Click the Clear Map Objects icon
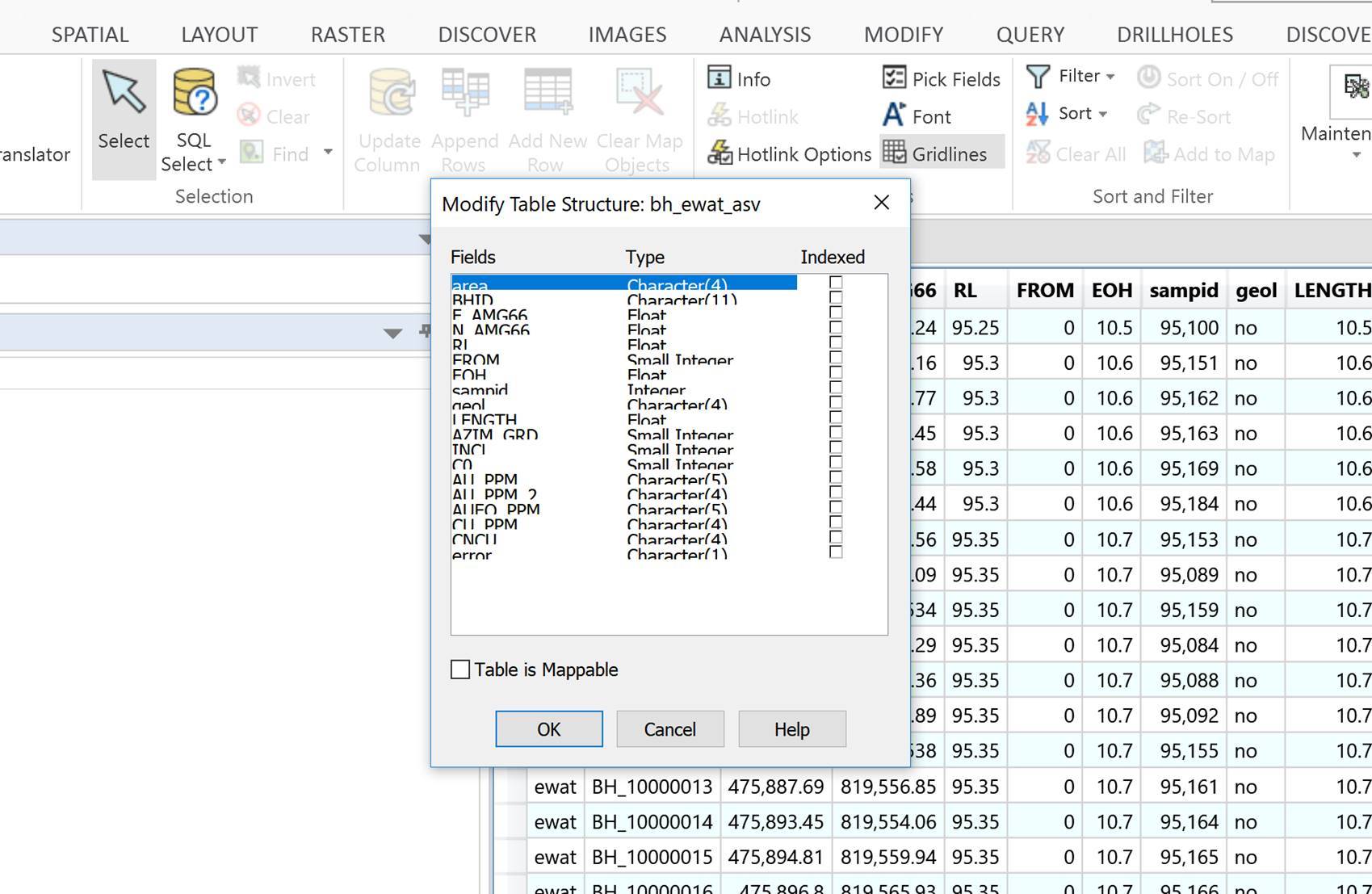 pyautogui.click(x=640, y=91)
